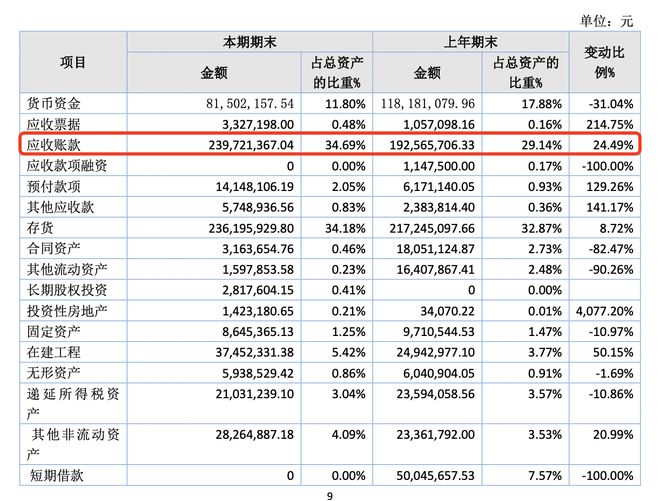660x501 pixels.
Task: Select the 长期股权投资 row label
Action: tap(67, 290)
